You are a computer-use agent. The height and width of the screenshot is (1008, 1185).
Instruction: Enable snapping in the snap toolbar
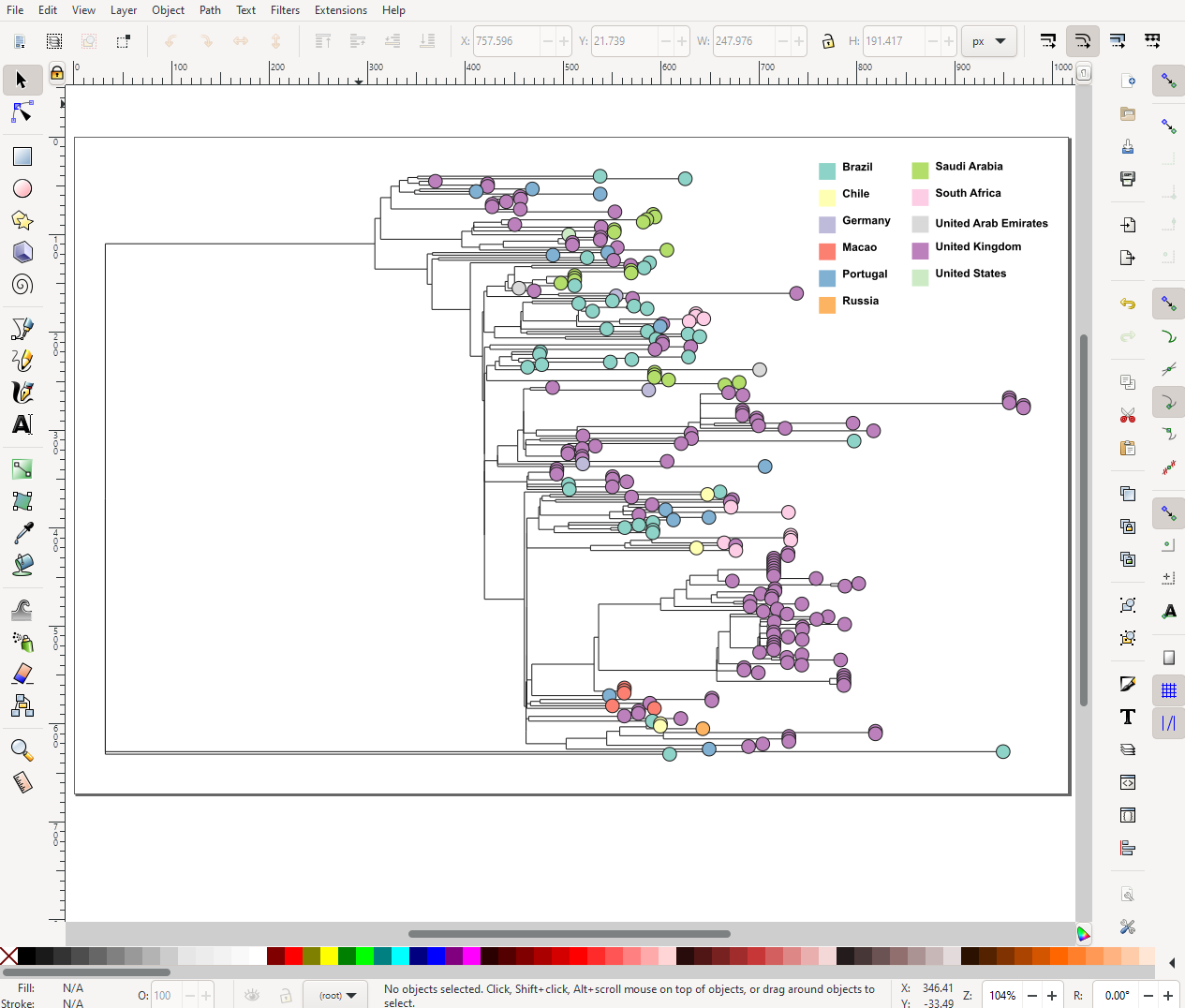coord(1168,81)
